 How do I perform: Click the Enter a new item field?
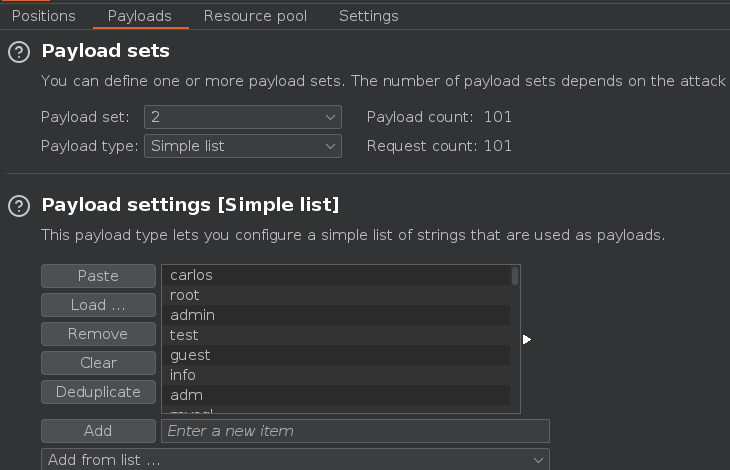click(355, 431)
